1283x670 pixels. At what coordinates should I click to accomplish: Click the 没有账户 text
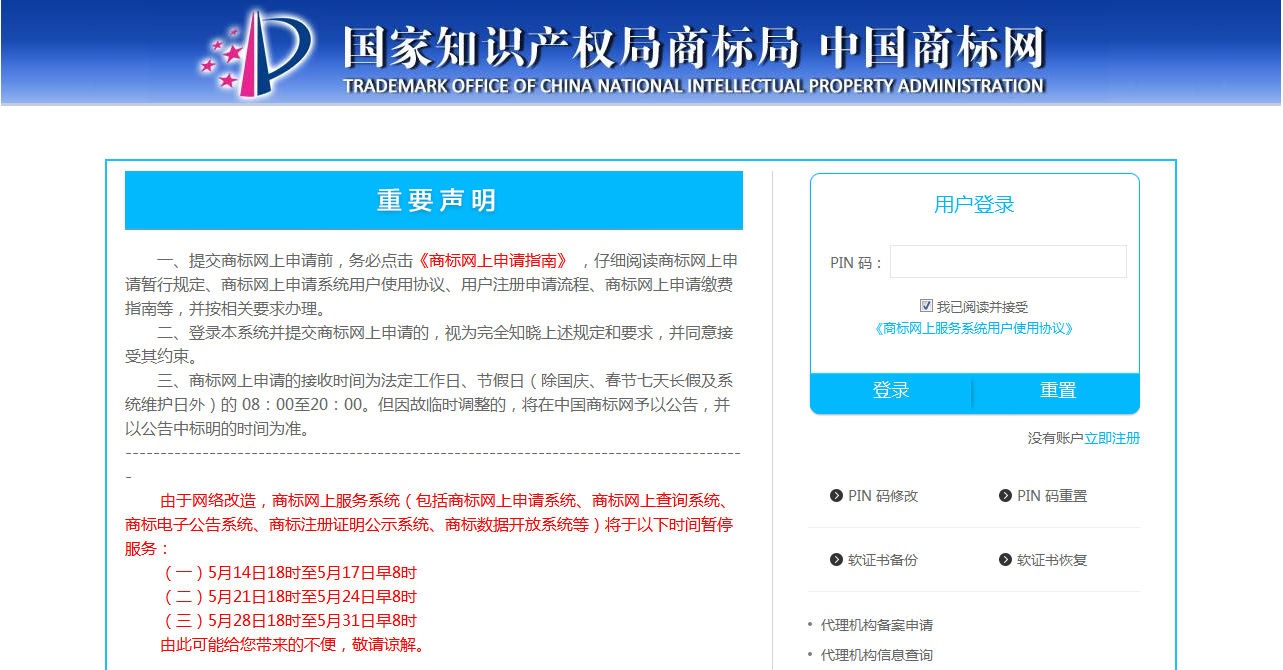pyautogui.click(x=1055, y=438)
